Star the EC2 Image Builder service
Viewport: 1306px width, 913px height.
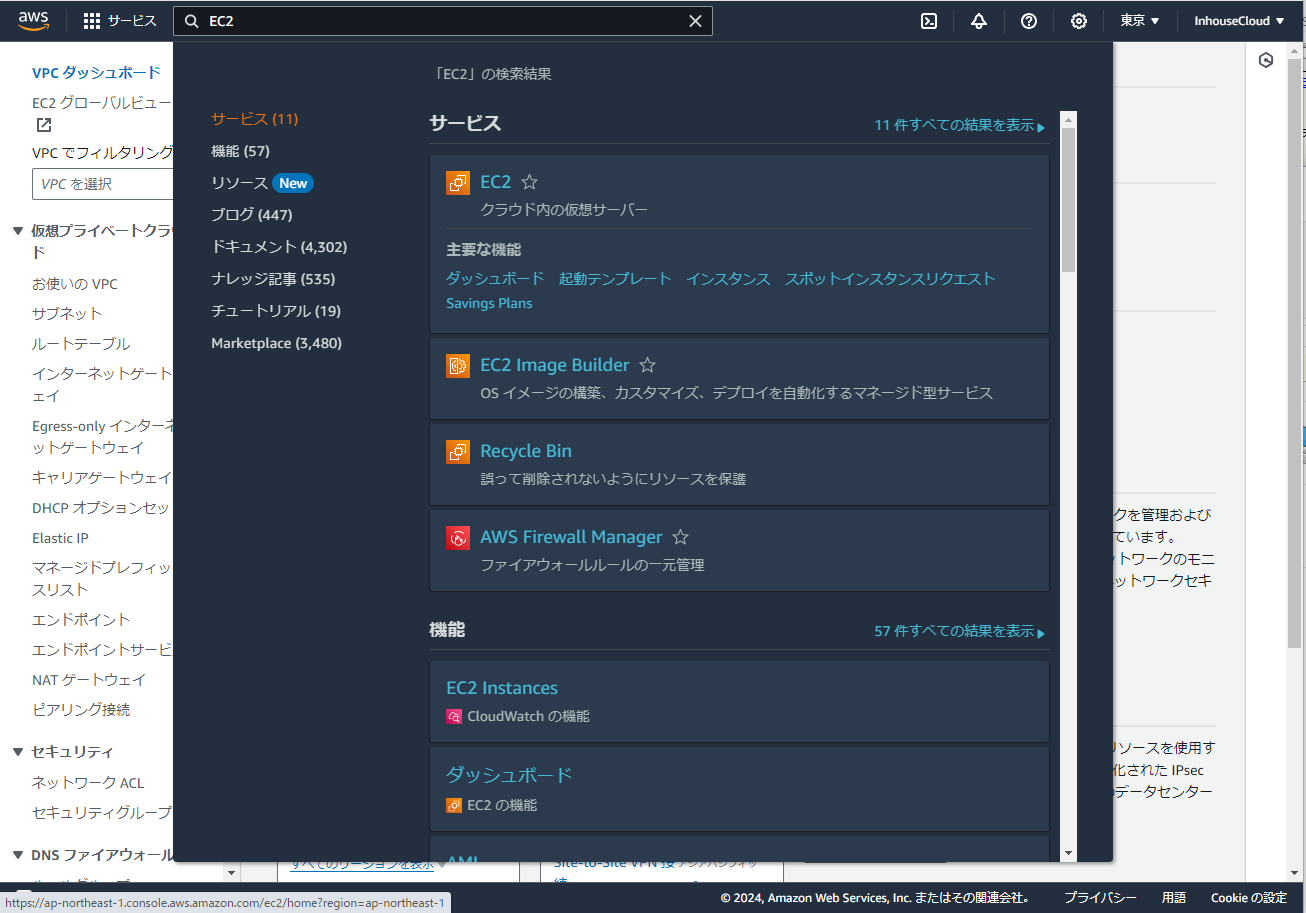coord(647,366)
